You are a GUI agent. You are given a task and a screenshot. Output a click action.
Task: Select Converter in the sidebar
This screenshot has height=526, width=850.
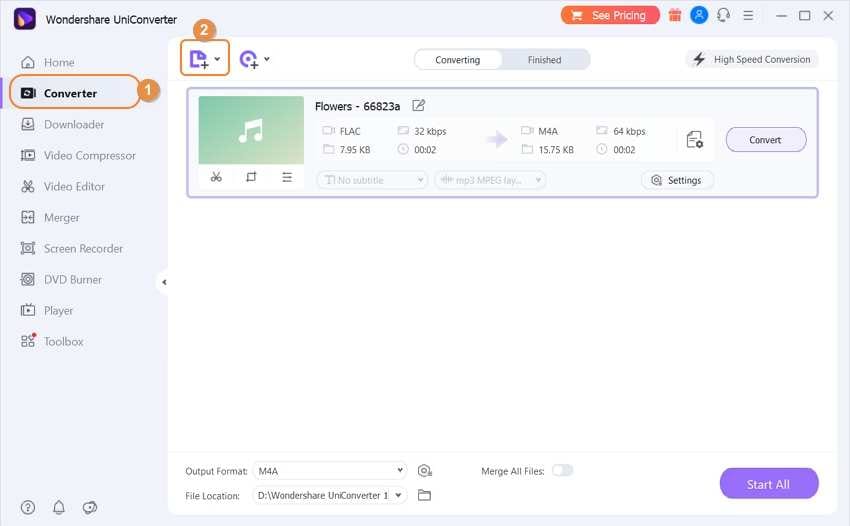[x=70, y=93]
